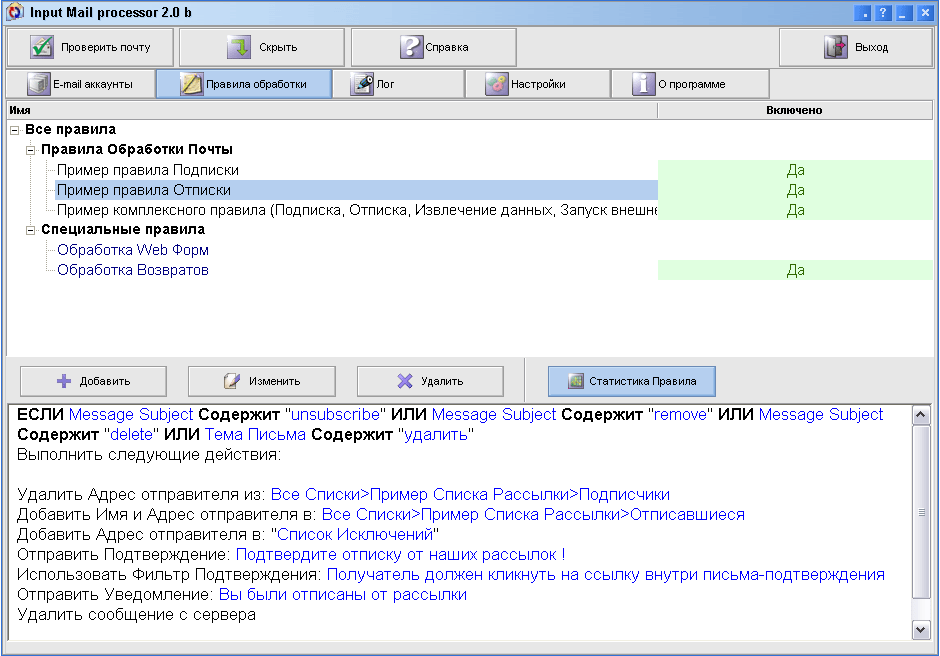Toggle Да for the complex rule example
The width and height of the screenshot is (940, 656).
(x=795, y=210)
